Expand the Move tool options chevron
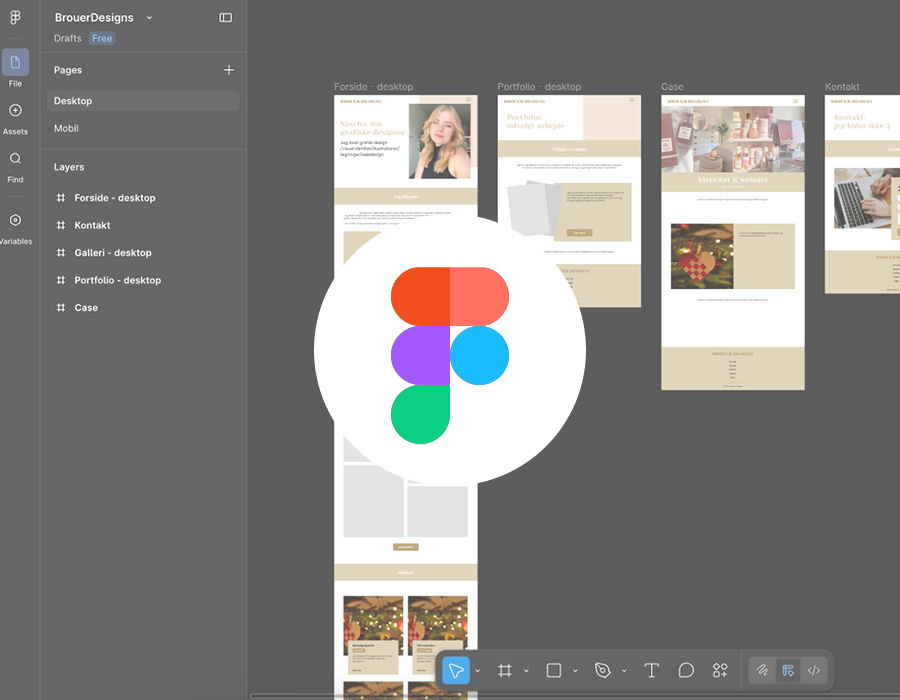This screenshot has width=900, height=700. click(478, 671)
